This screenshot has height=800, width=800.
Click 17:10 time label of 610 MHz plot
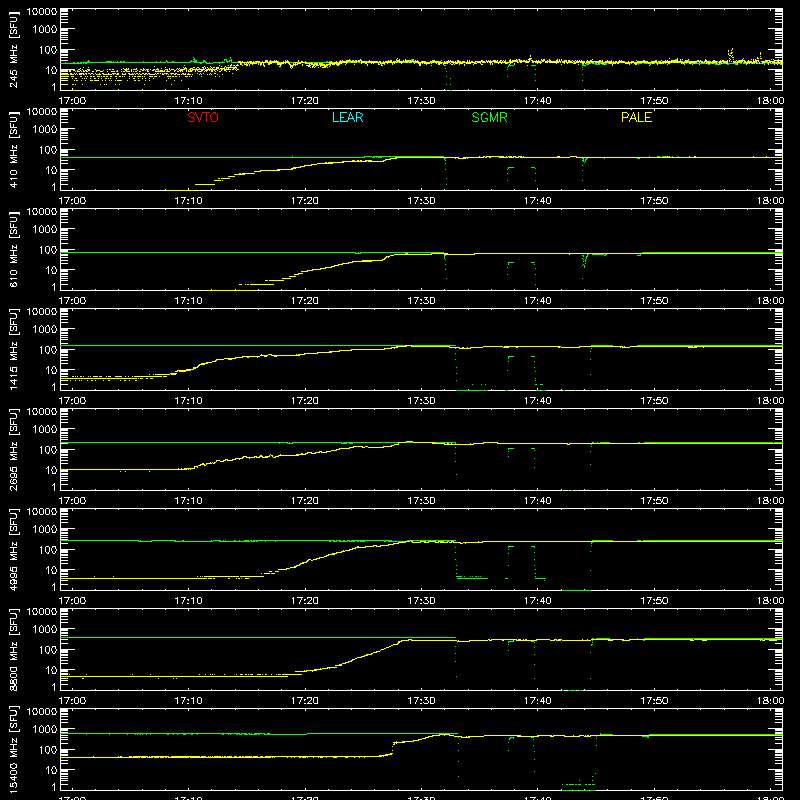188,301
